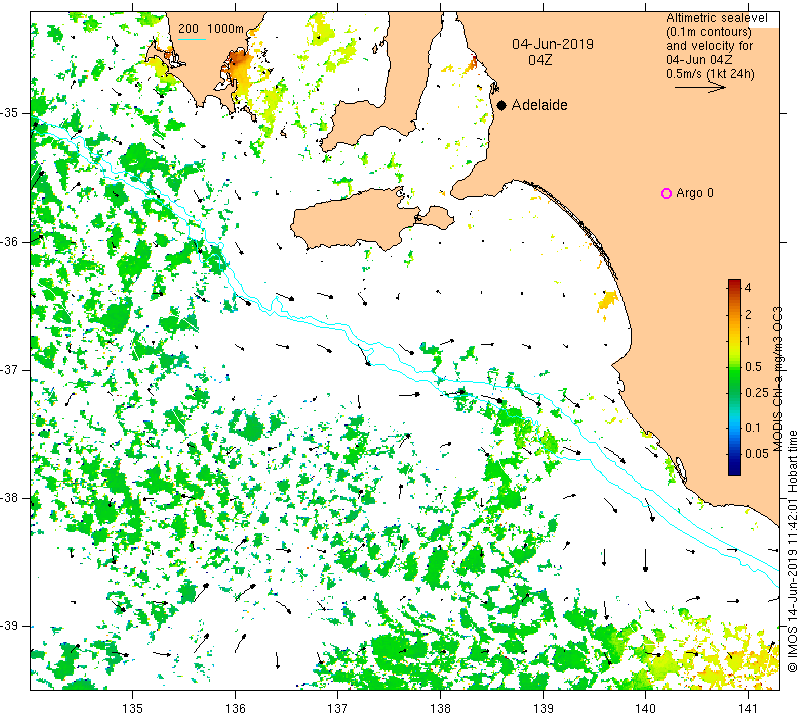The image size is (800, 720).
Task: Click the longitude axis label '136'
Action: pyautogui.click(x=235, y=708)
